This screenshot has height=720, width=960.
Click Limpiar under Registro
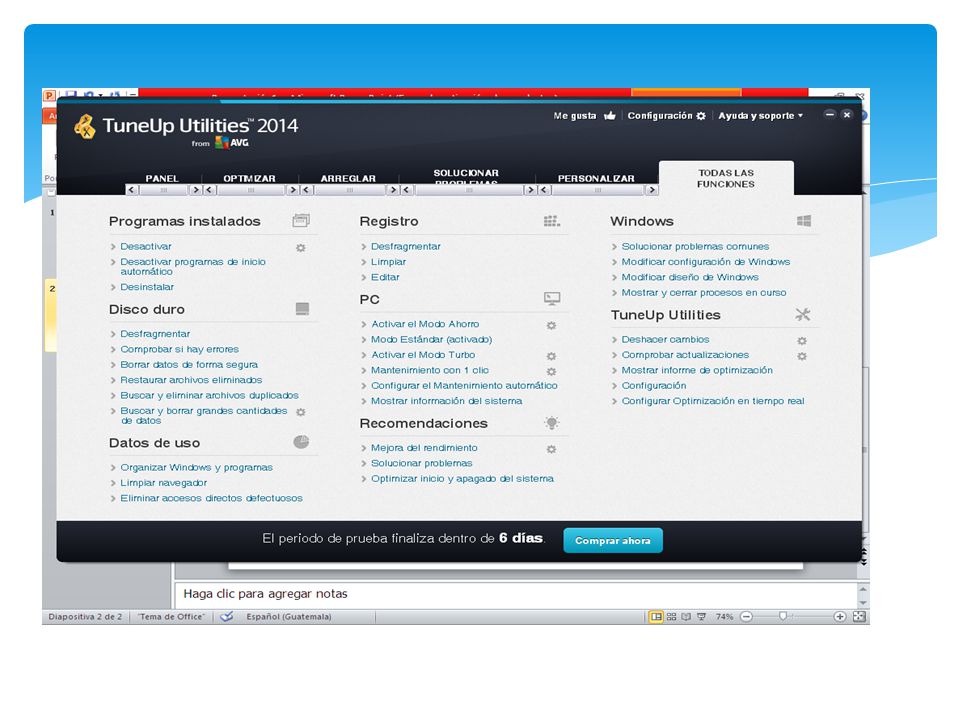388,261
